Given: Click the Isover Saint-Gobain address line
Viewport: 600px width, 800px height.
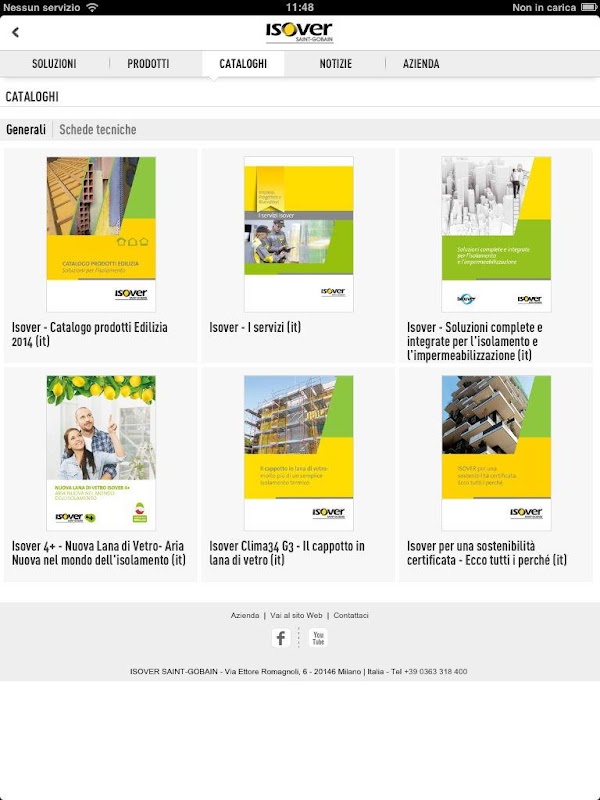Looking at the screenshot, I should 298,671.
